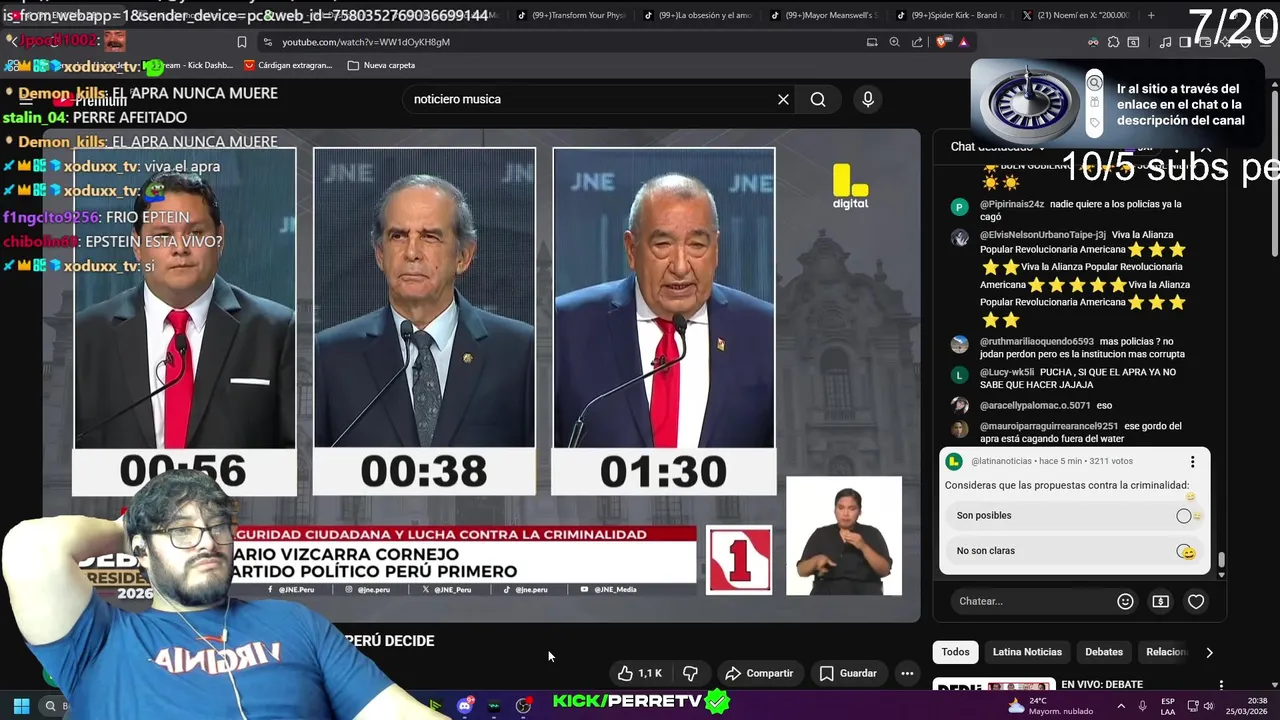Bookmark this page in address bar
1280x720 pixels.
click(242, 42)
